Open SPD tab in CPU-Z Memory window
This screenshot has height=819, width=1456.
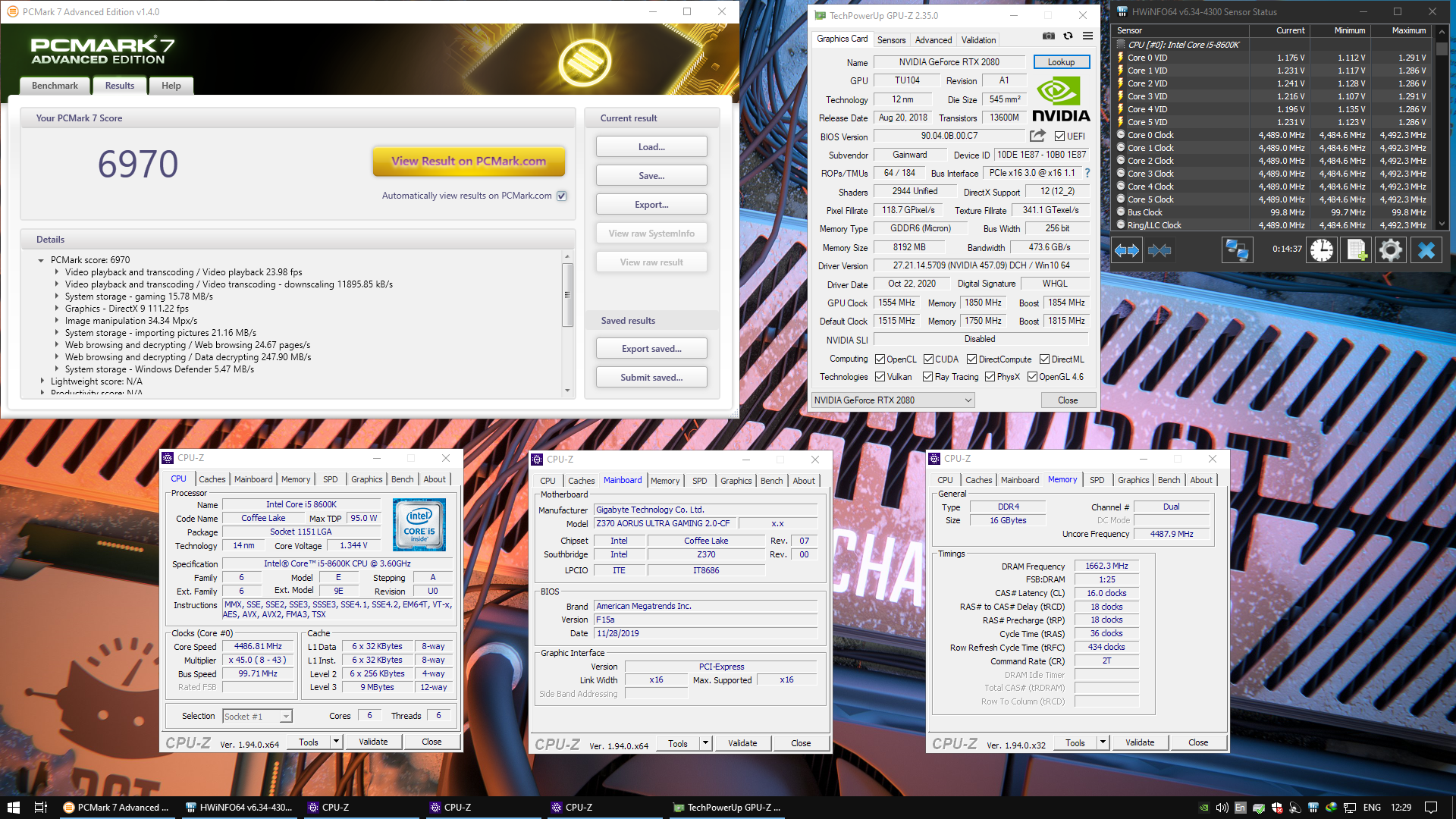coord(1097,480)
